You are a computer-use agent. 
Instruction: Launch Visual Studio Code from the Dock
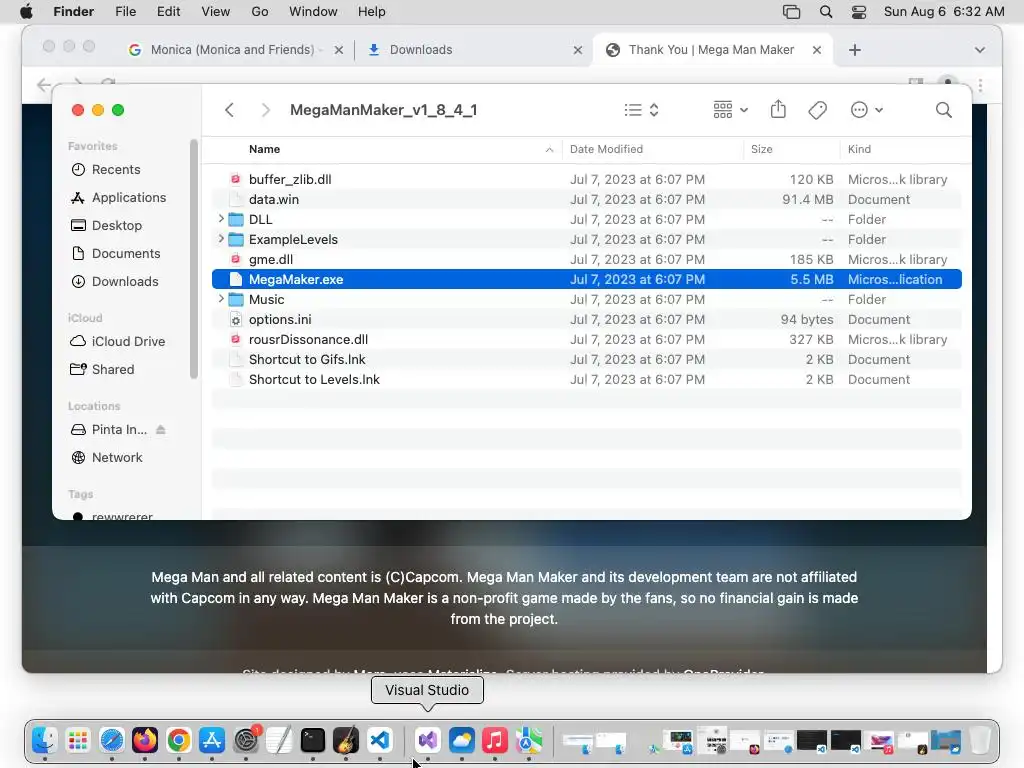click(x=379, y=741)
